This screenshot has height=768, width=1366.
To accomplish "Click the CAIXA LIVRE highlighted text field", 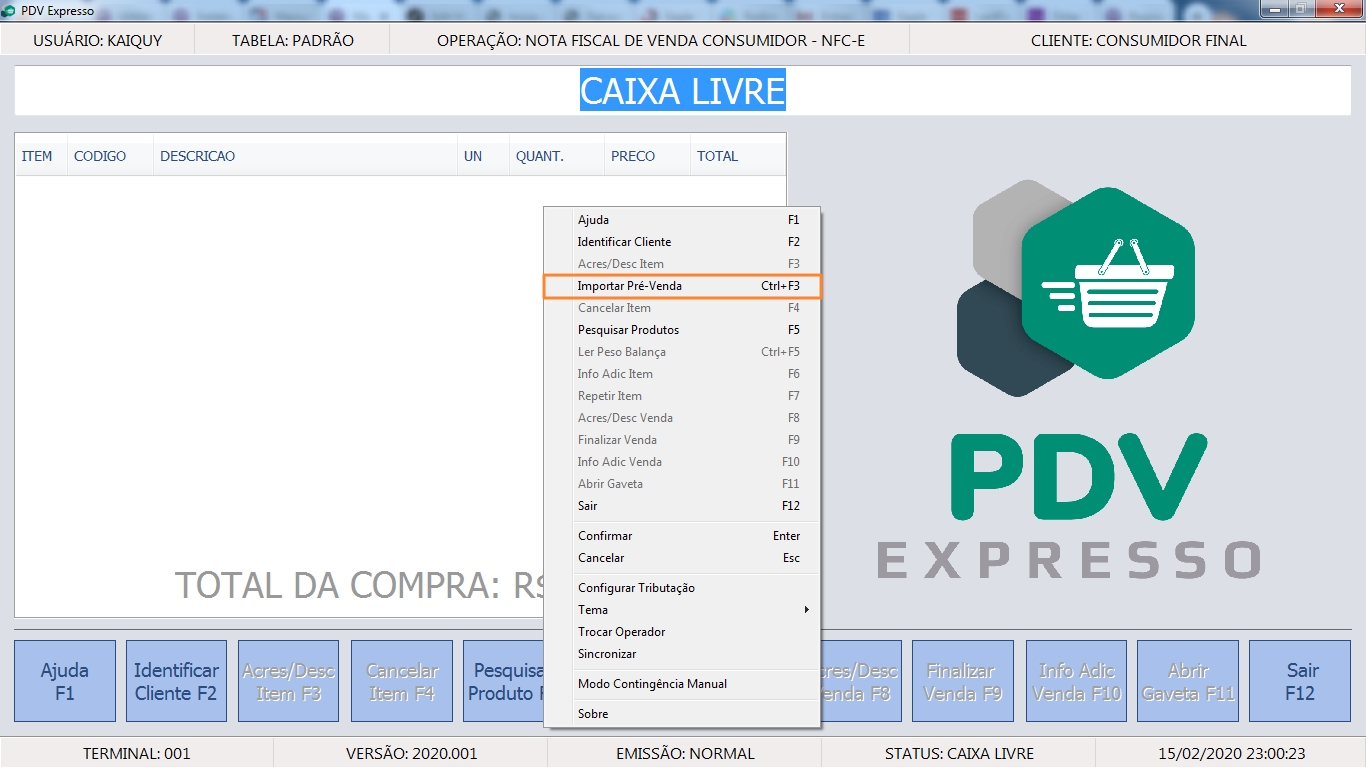I will click(683, 91).
